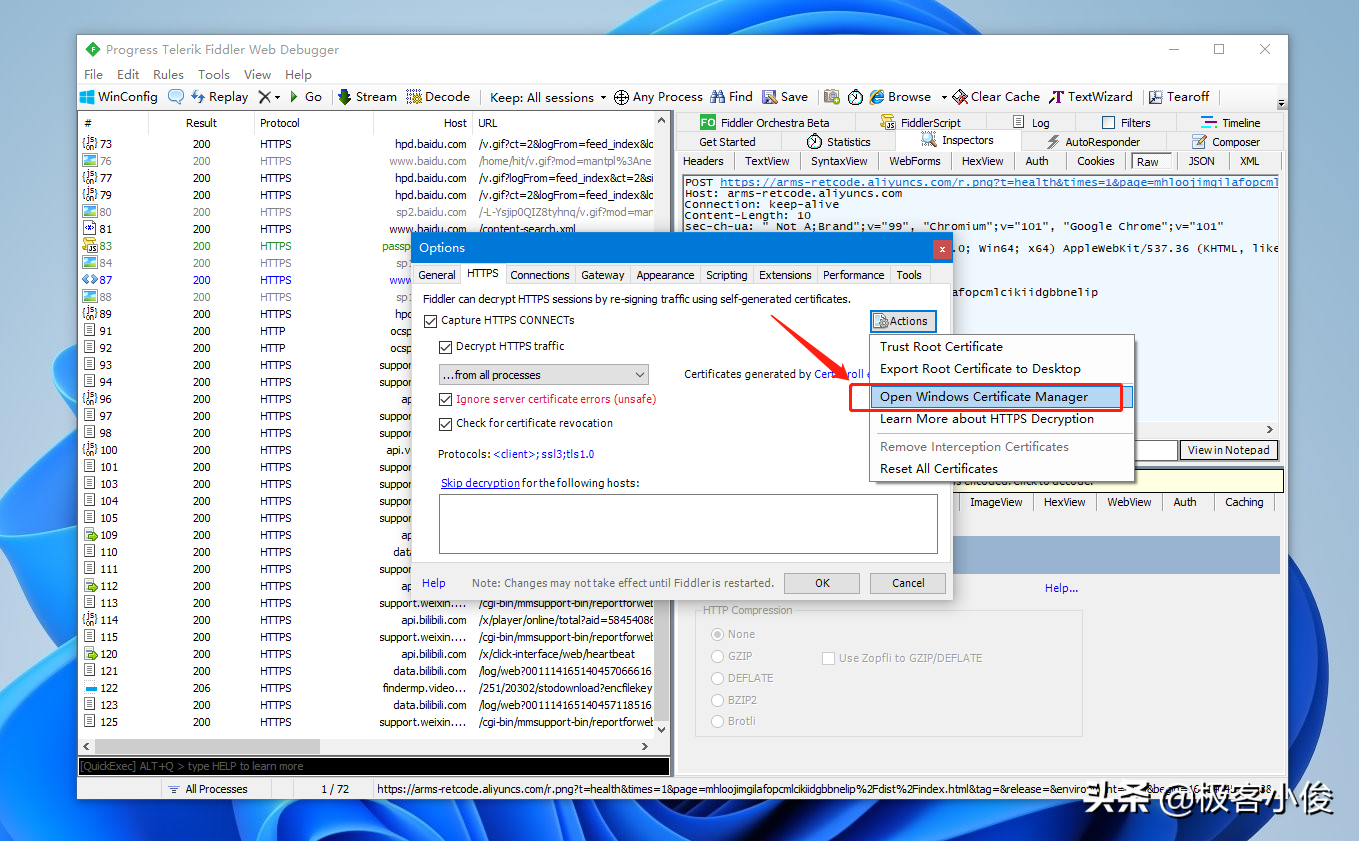Enable Use Zopfli to GZIP/DEFLATE
The height and width of the screenshot is (841, 1359).
(828, 658)
